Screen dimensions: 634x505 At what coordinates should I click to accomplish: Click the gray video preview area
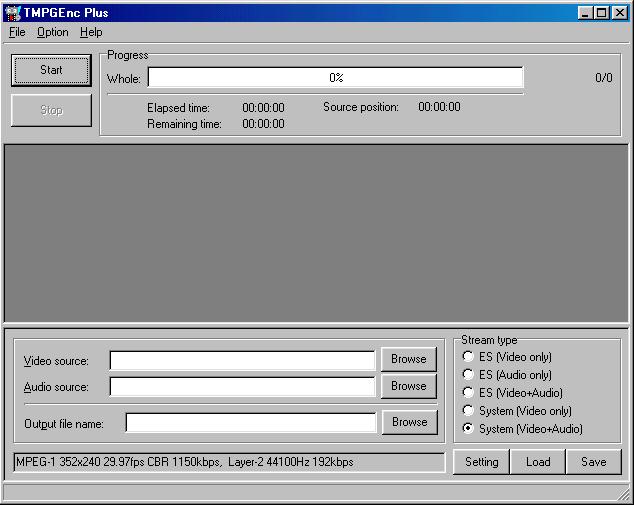(316, 233)
